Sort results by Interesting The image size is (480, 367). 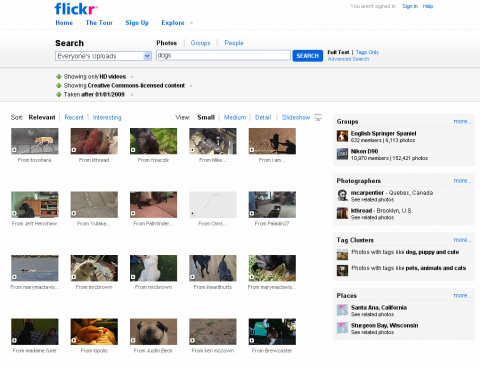tap(107, 117)
